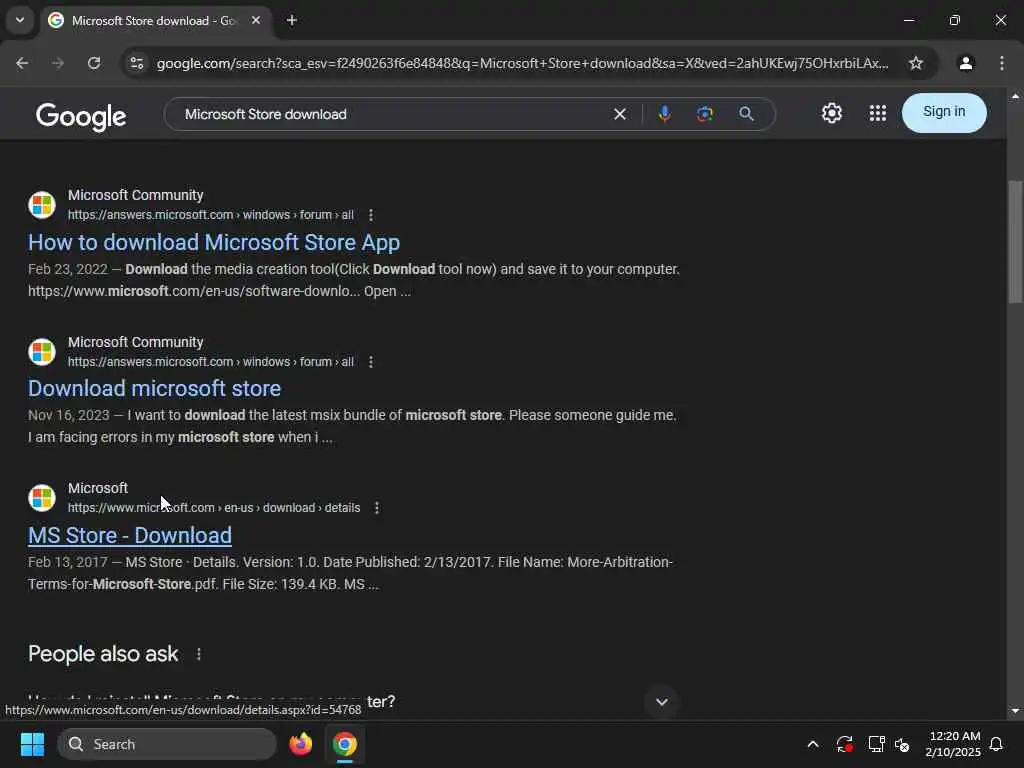
Task: Open 'MS Store - Download' result
Action: (x=130, y=536)
